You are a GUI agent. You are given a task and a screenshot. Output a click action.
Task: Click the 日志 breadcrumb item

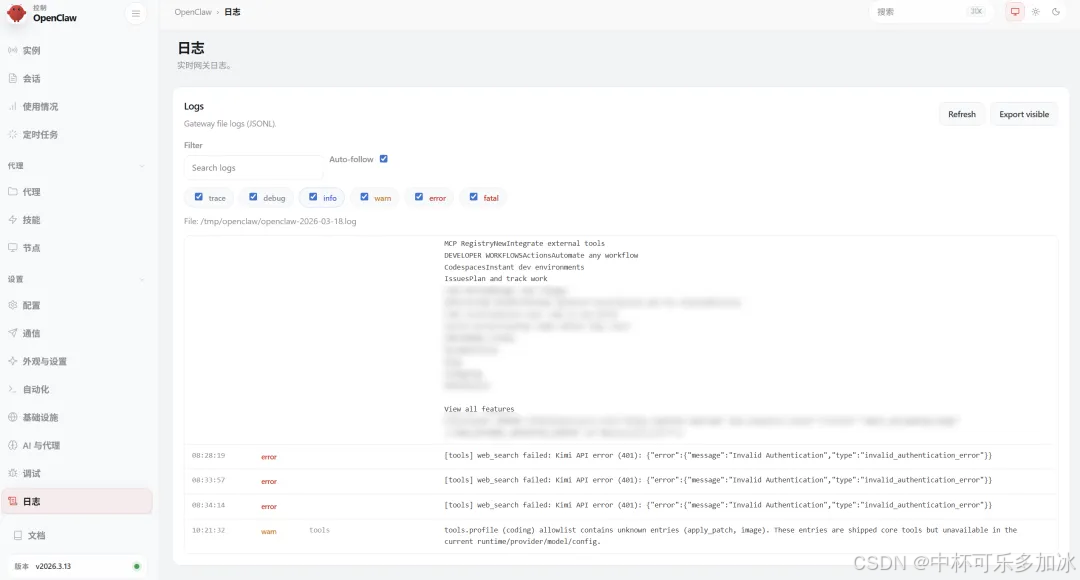232,12
